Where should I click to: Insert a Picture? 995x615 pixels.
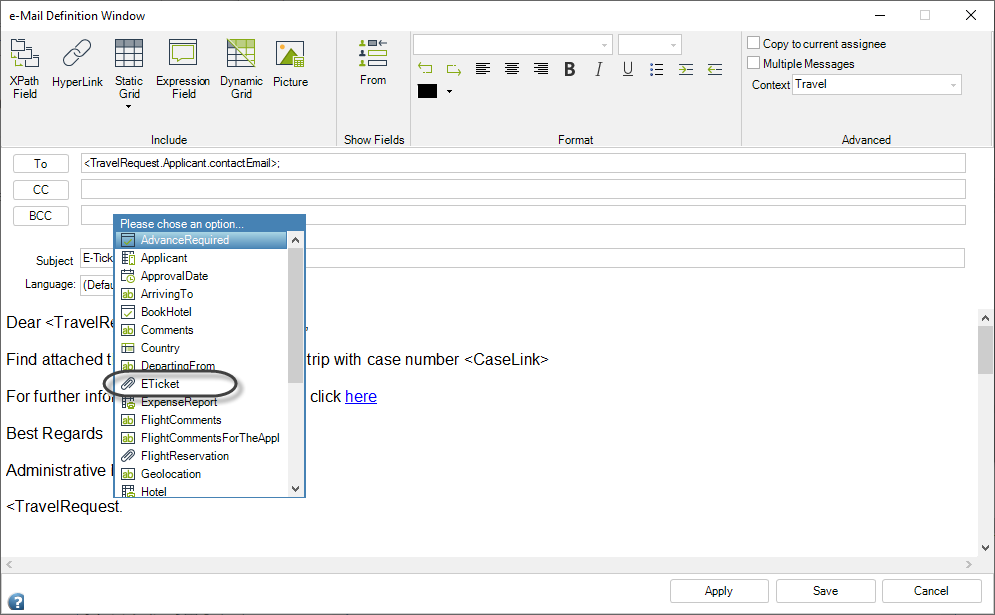tap(290, 63)
